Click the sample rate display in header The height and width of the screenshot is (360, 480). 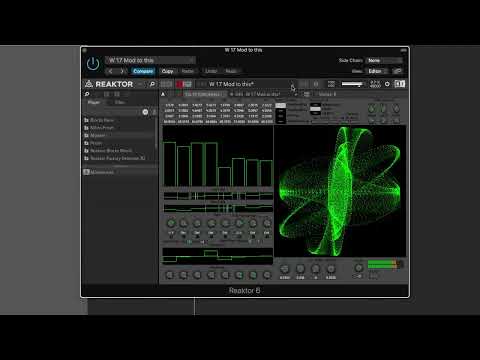pyautogui.click(x=375, y=84)
